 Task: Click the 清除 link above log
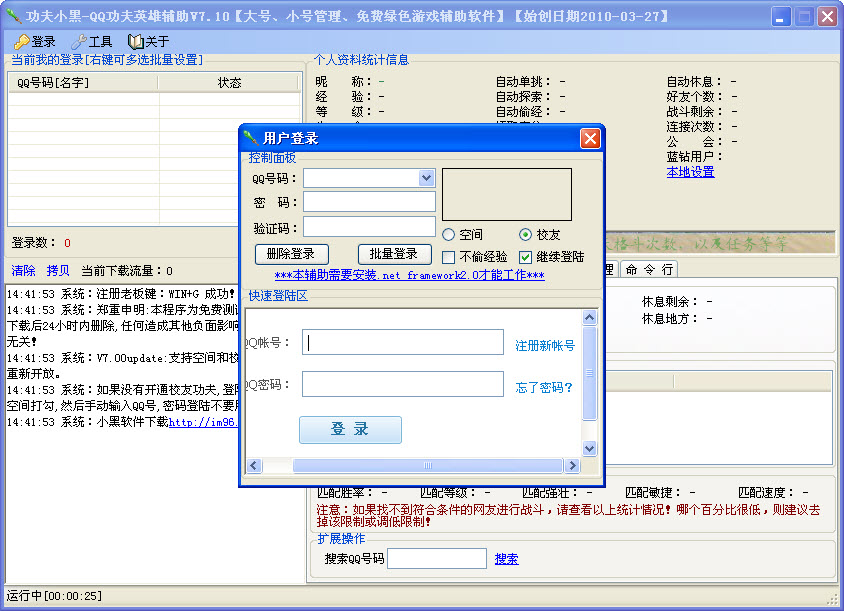pos(24,271)
